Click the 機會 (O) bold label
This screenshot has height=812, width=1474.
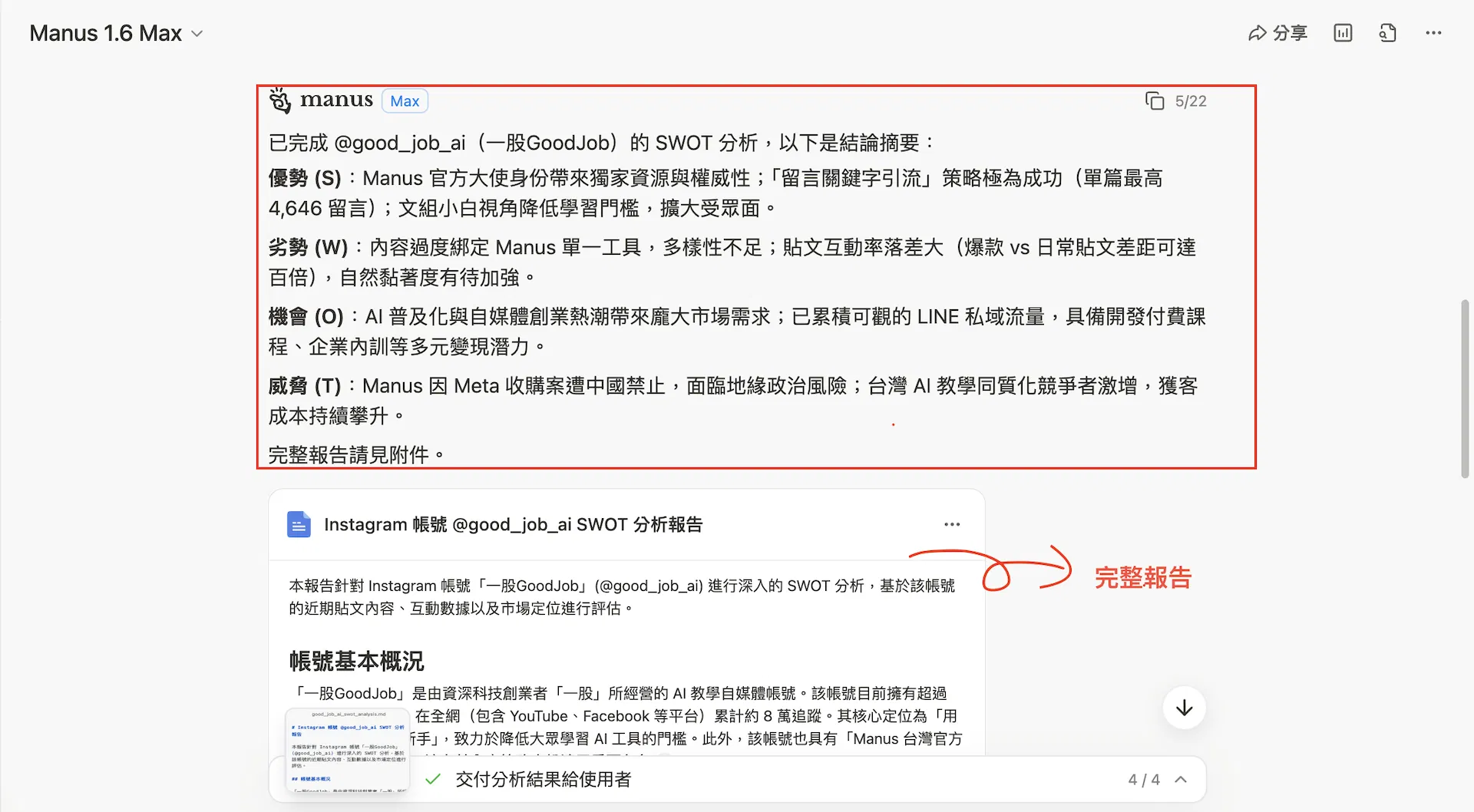point(306,316)
